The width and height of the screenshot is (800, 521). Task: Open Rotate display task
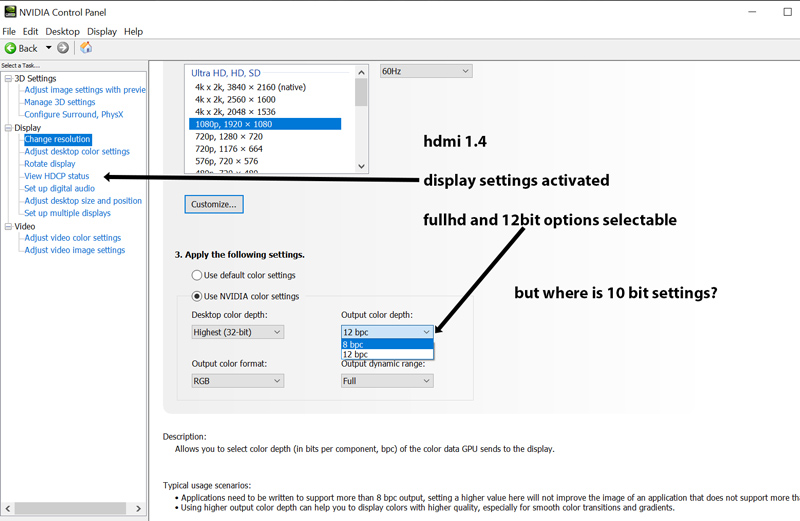[49, 164]
